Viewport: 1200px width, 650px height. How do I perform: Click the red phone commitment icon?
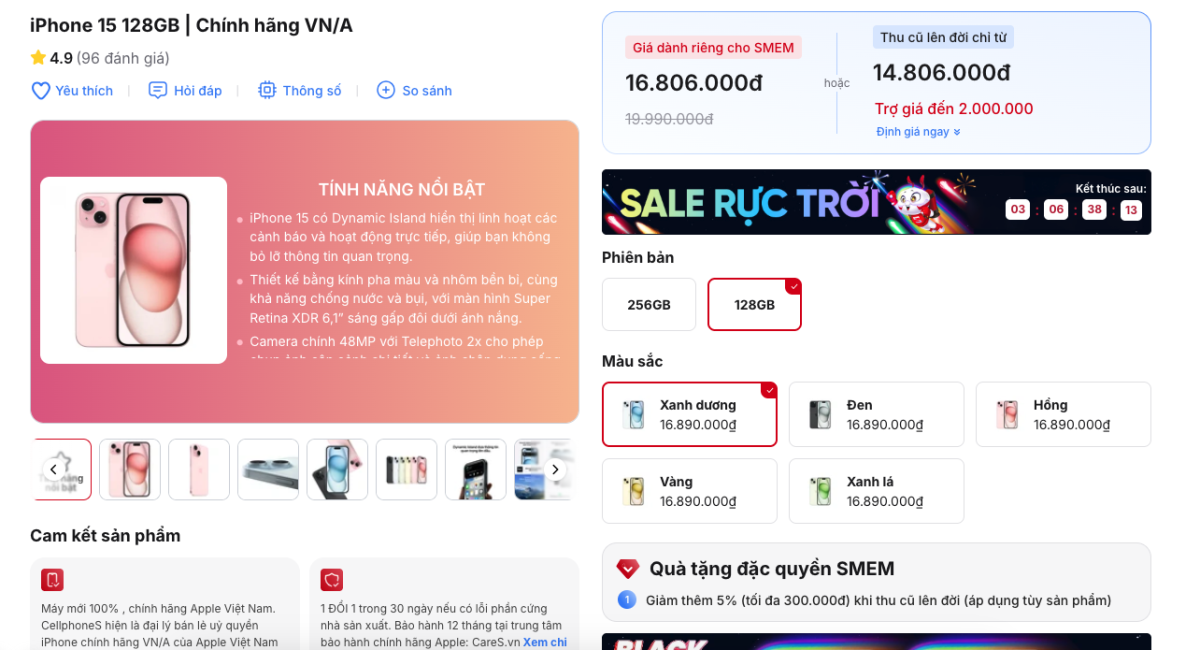click(x=53, y=580)
